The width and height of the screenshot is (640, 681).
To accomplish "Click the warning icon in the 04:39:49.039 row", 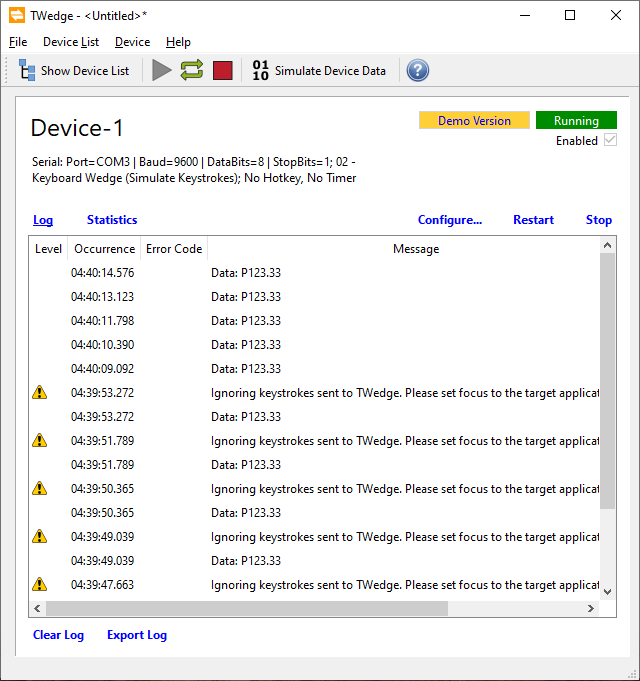I will point(40,536).
